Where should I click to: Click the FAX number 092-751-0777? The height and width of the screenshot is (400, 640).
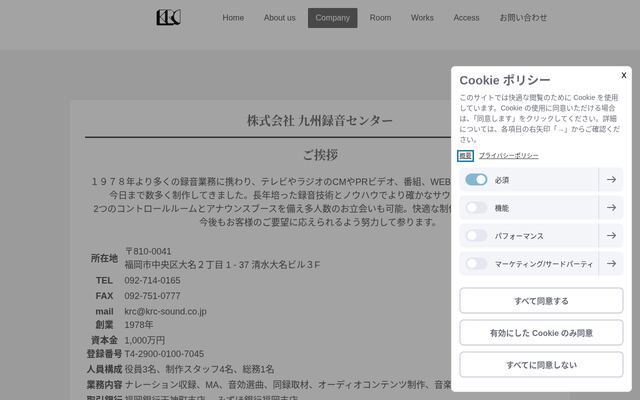(152, 296)
